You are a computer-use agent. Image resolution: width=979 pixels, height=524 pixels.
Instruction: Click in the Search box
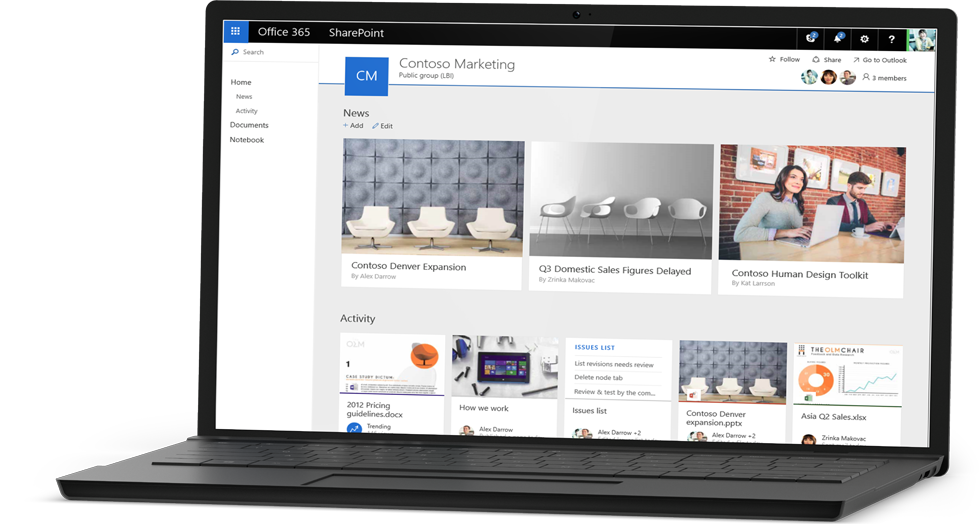(272, 52)
